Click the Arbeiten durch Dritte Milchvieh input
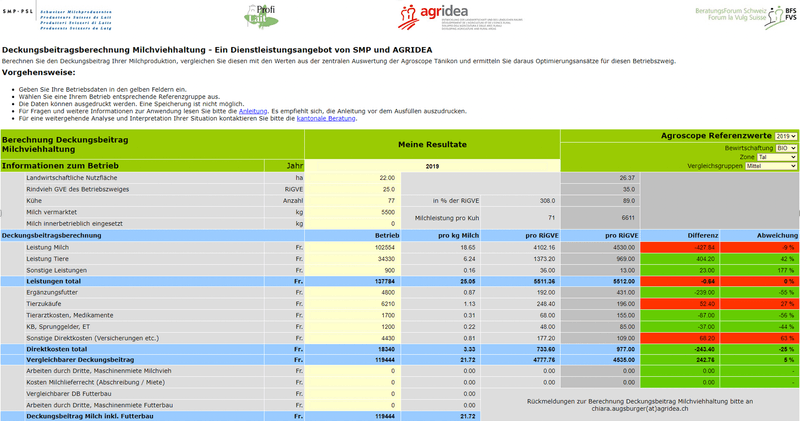This screenshot has height=421, width=800. coord(353,371)
